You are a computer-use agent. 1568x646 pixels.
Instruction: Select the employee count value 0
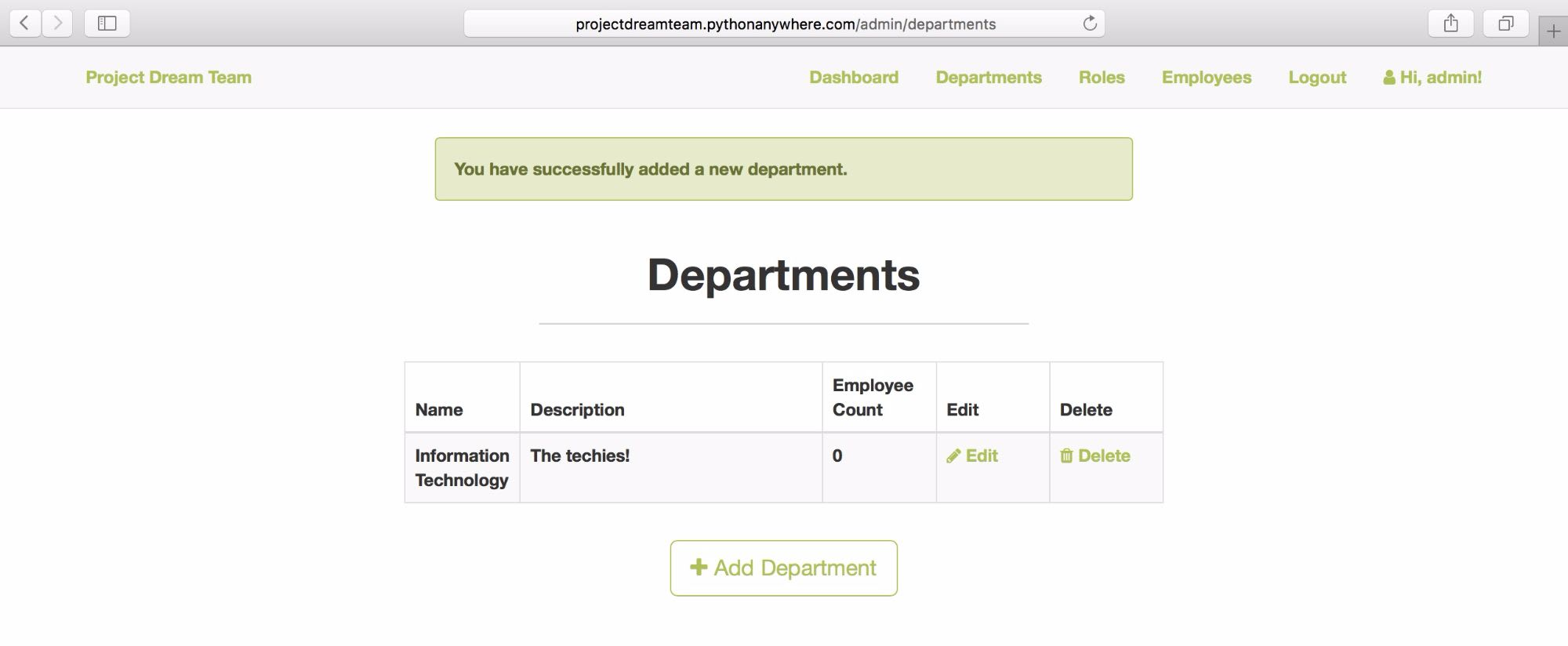pyautogui.click(x=837, y=455)
